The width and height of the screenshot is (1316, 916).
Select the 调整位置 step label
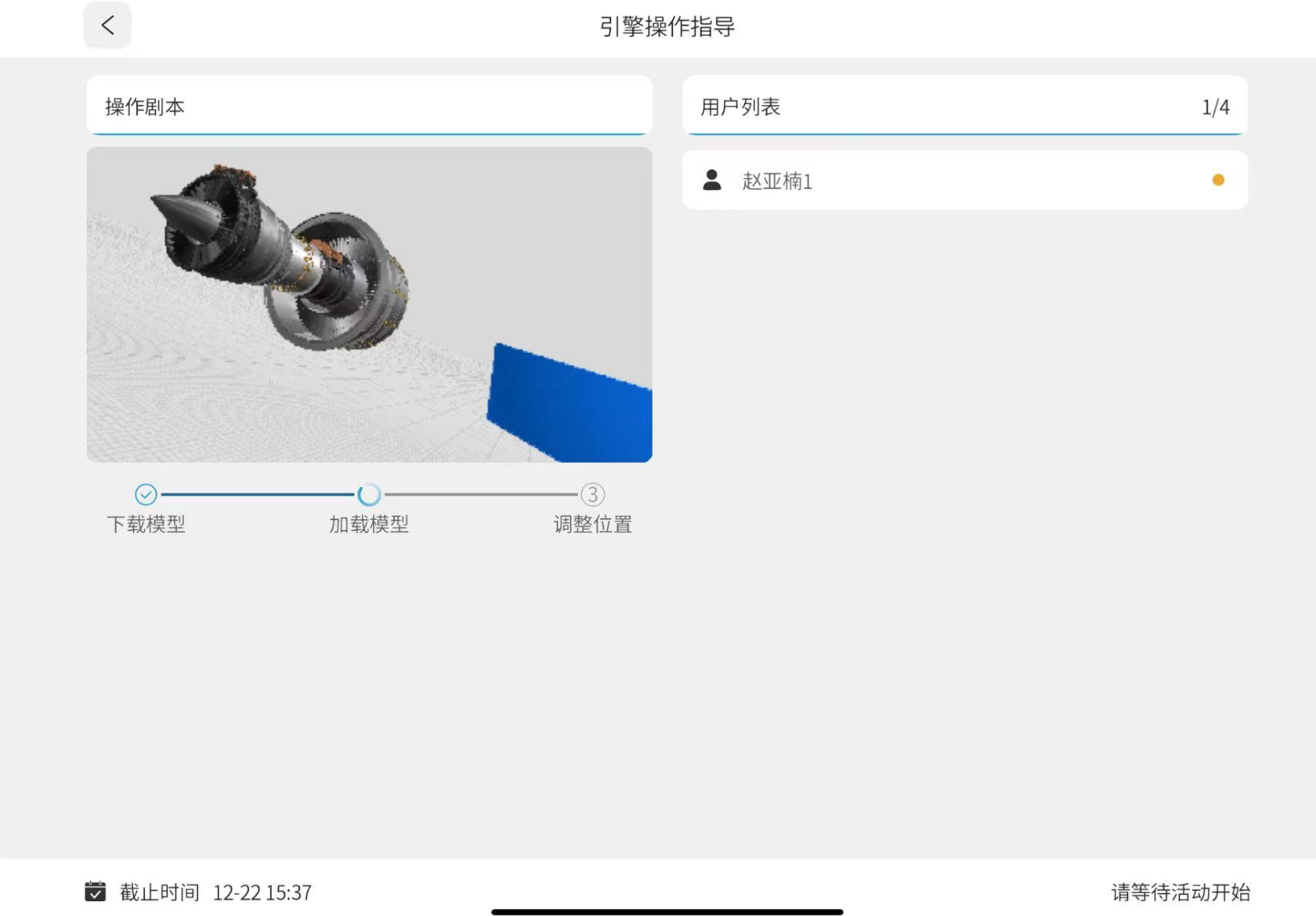pyautogui.click(x=592, y=524)
